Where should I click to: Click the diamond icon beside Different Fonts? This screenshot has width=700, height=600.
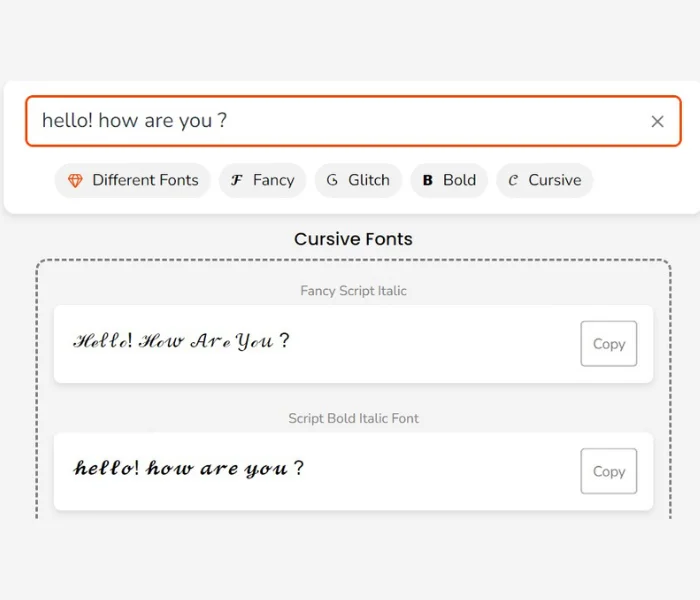coord(75,180)
